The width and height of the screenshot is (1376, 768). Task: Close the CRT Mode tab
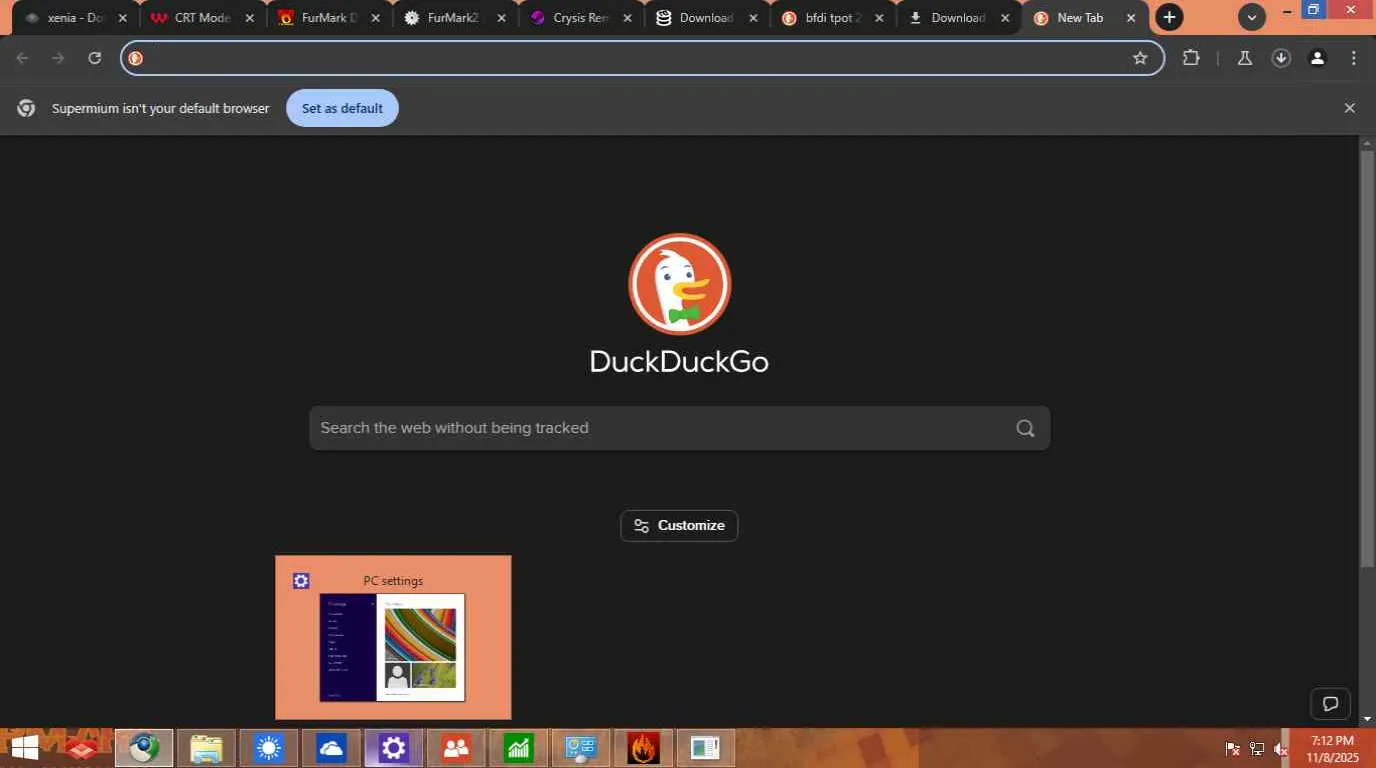pos(249,18)
